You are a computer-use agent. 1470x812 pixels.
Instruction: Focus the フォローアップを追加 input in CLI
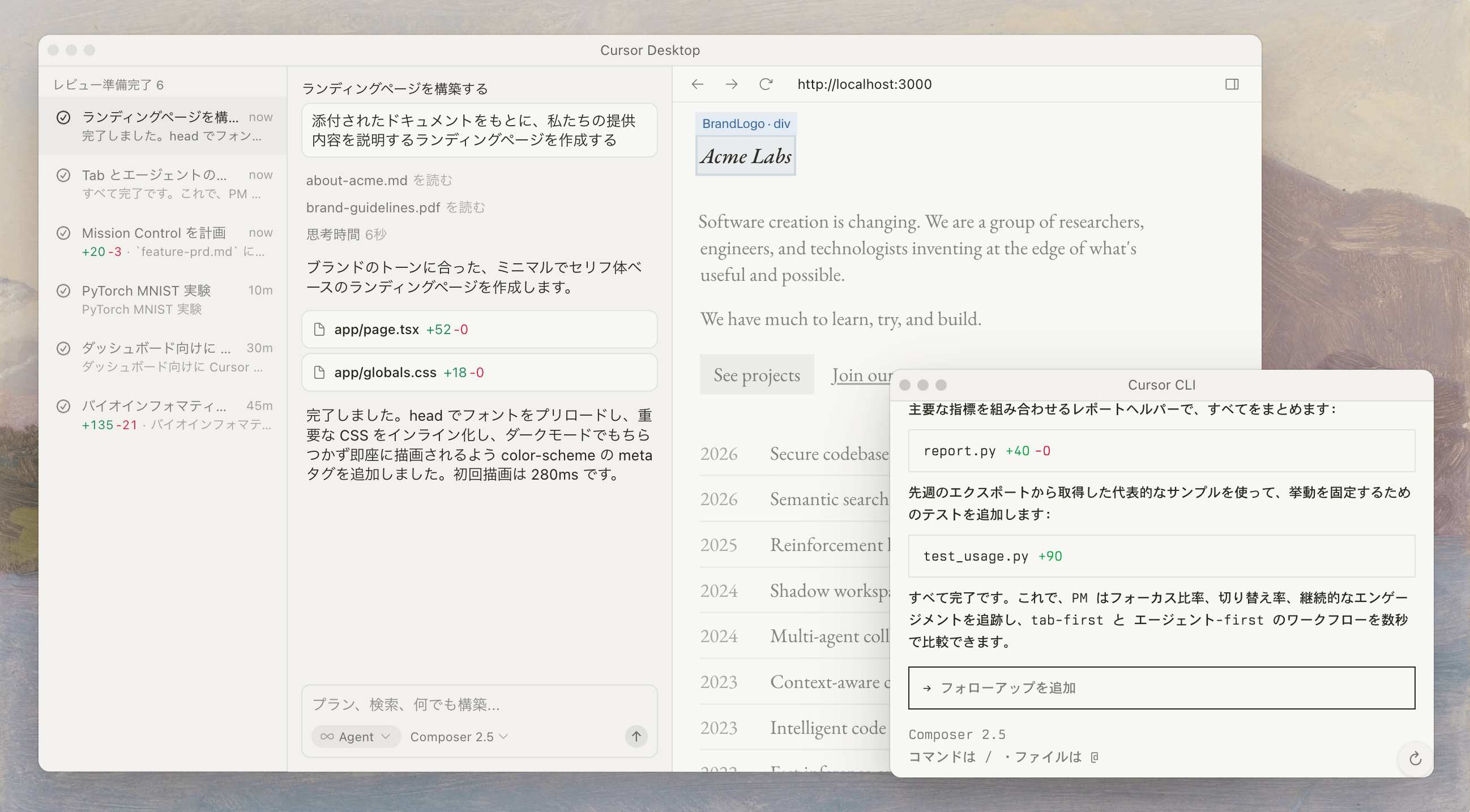(1161, 688)
